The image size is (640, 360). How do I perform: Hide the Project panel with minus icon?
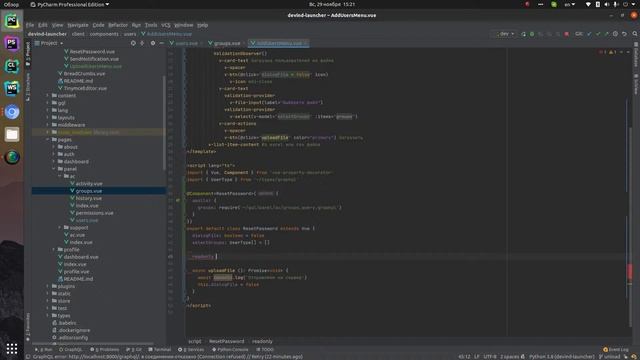(161, 43)
